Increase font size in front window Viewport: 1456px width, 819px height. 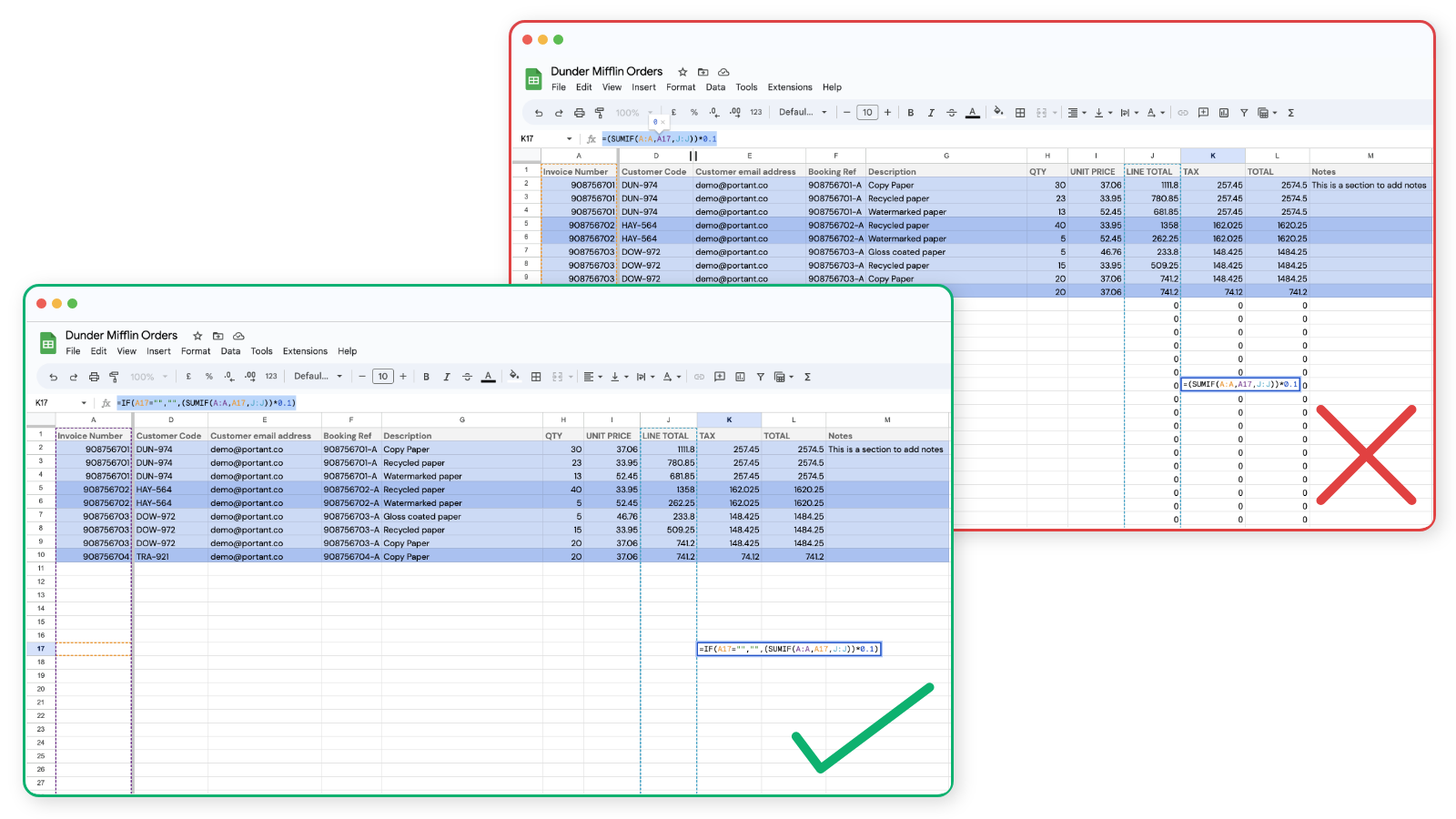click(403, 377)
